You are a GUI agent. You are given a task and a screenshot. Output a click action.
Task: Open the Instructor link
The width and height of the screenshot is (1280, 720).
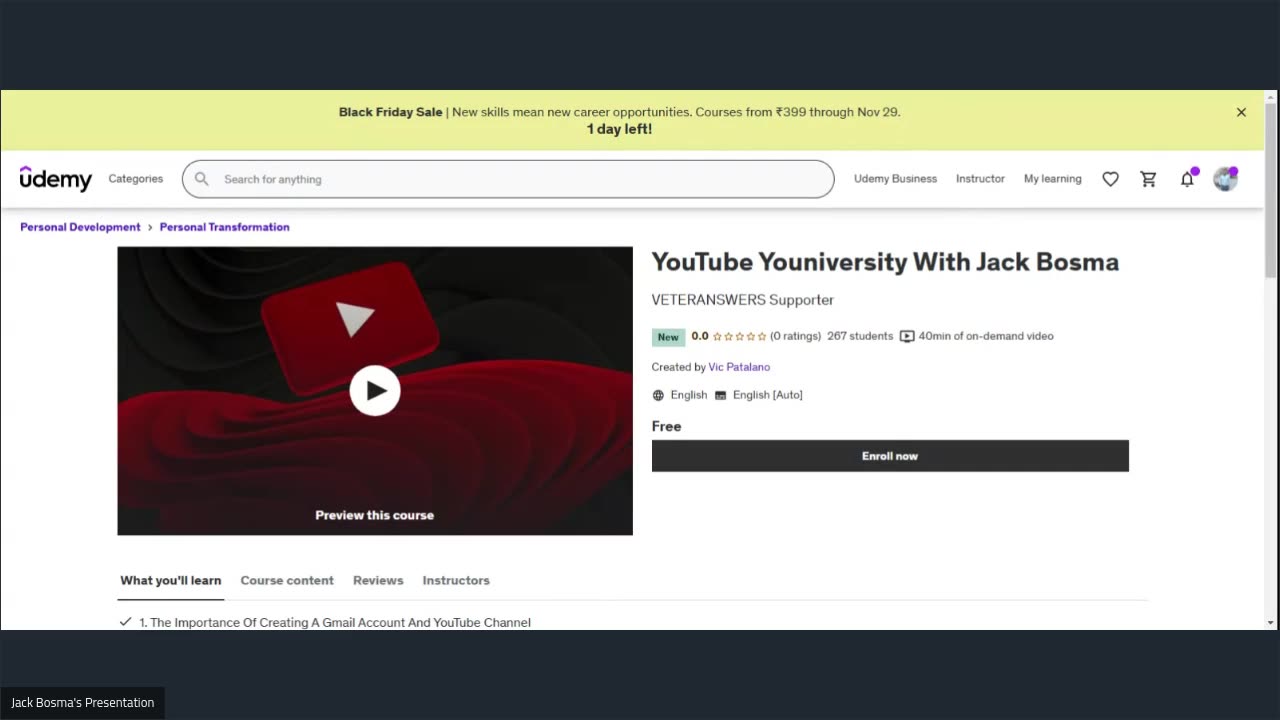[980, 179]
